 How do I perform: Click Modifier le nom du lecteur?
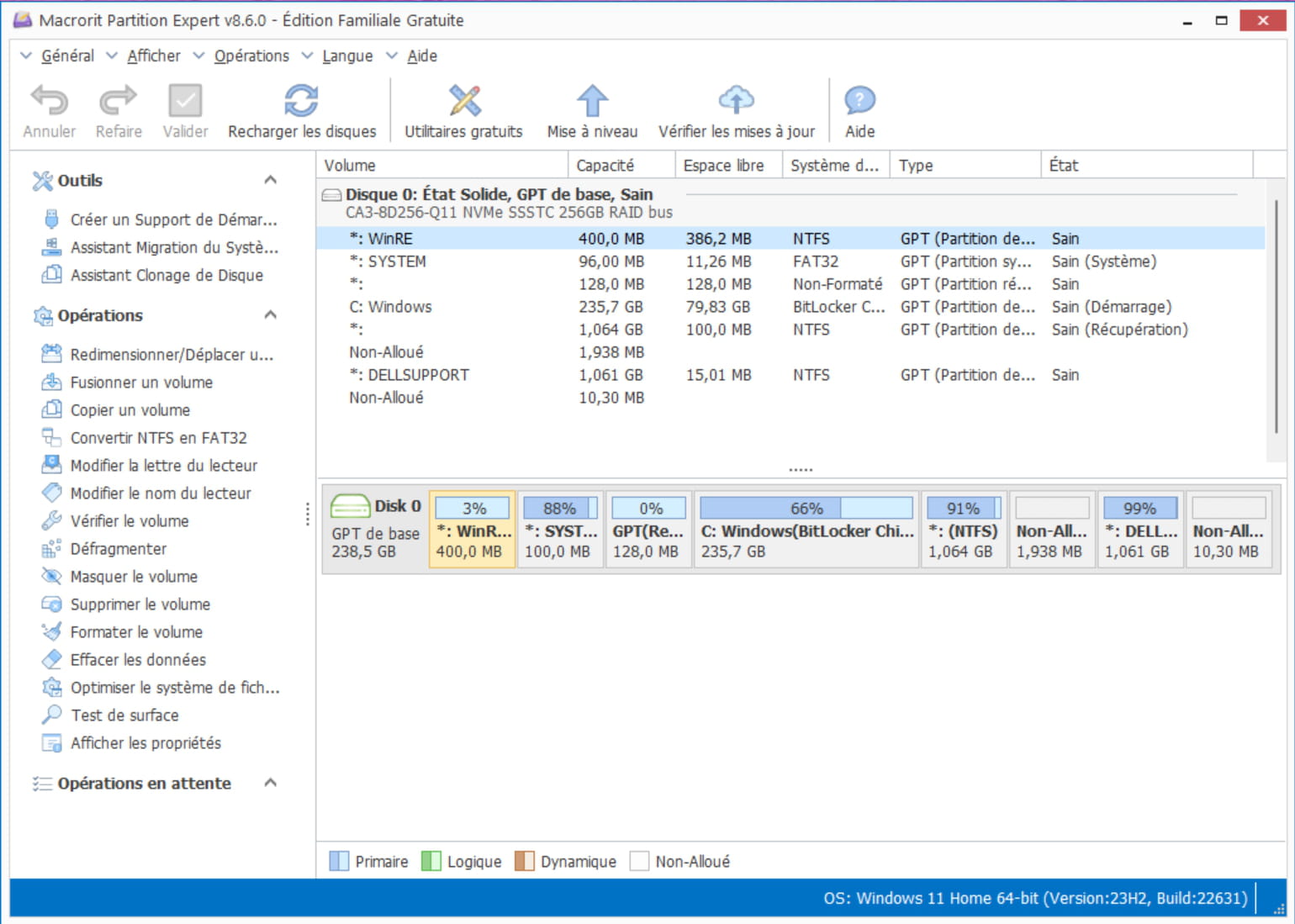coord(147,494)
